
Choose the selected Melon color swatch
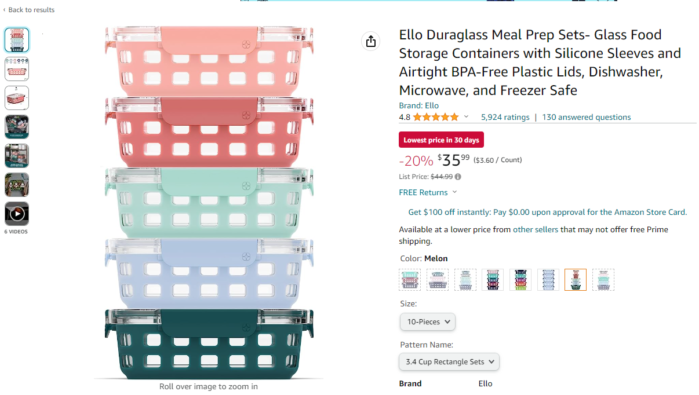575,280
